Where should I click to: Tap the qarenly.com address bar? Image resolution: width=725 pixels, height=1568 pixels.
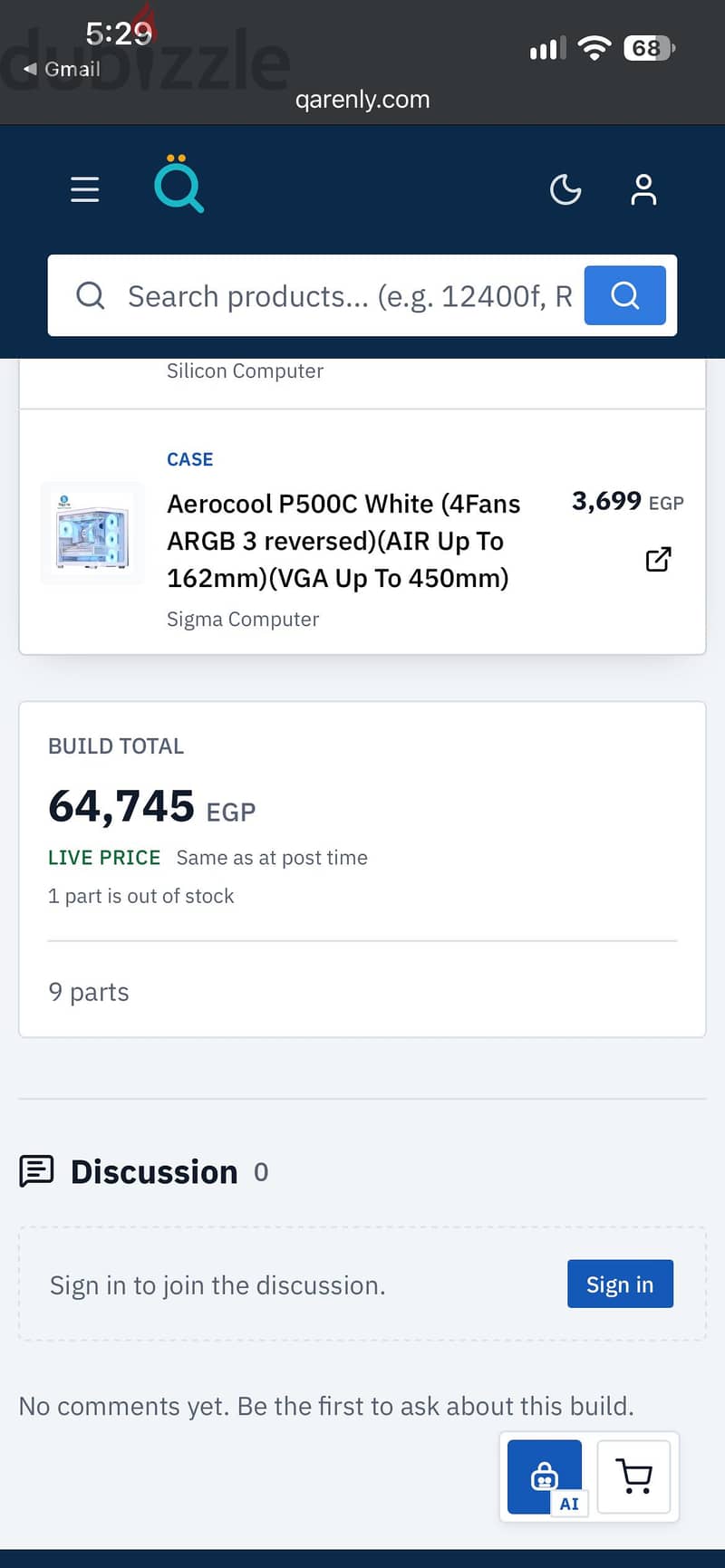tap(362, 100)
